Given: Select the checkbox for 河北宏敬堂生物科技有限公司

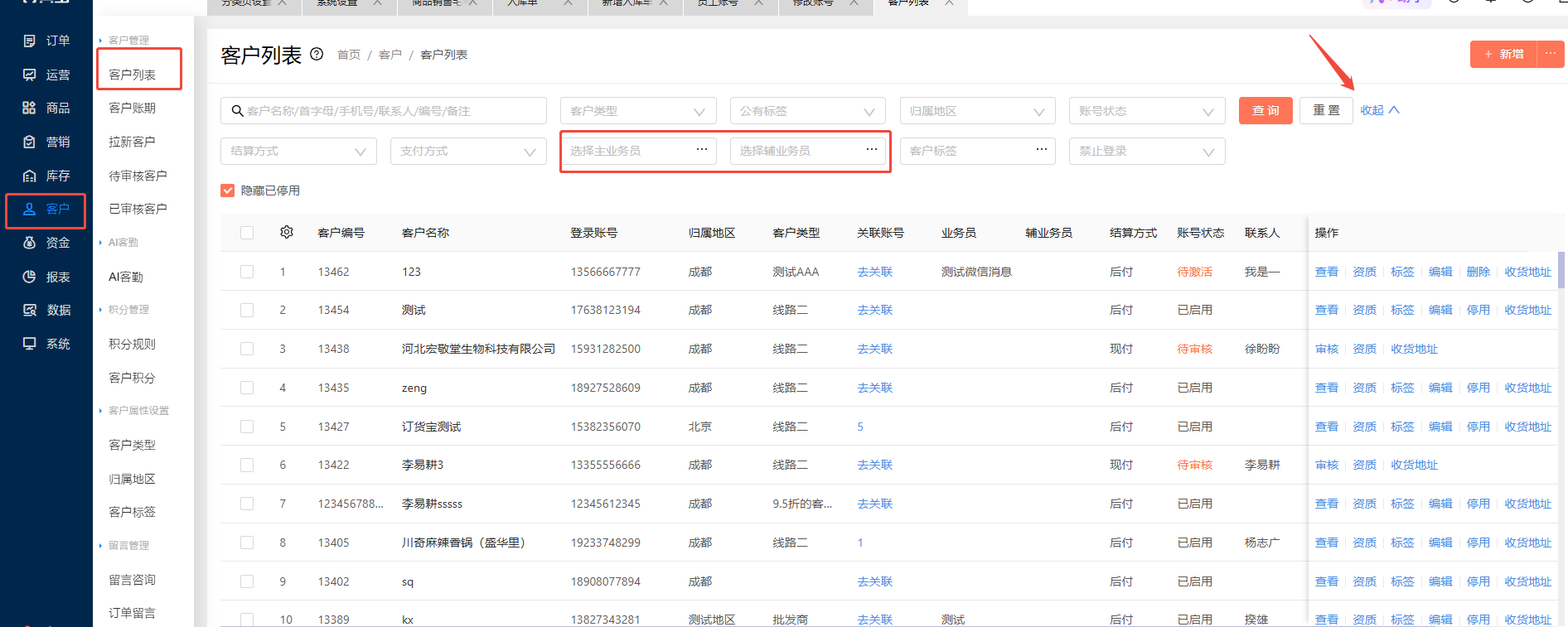Looking at the screenshot, I should pyautogui.click(x=247, y=349).
